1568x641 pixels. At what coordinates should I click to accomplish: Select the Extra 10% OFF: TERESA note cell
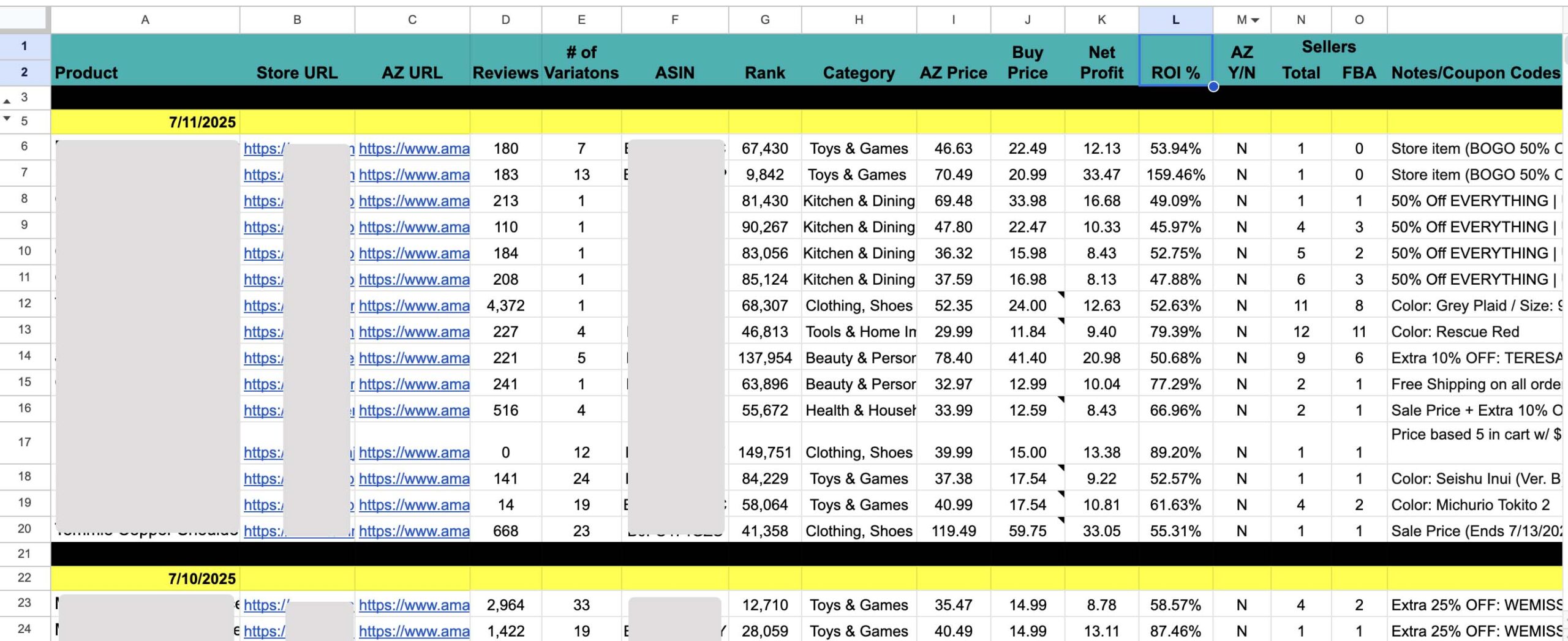pyautogui.click(x=1475, y=358)
